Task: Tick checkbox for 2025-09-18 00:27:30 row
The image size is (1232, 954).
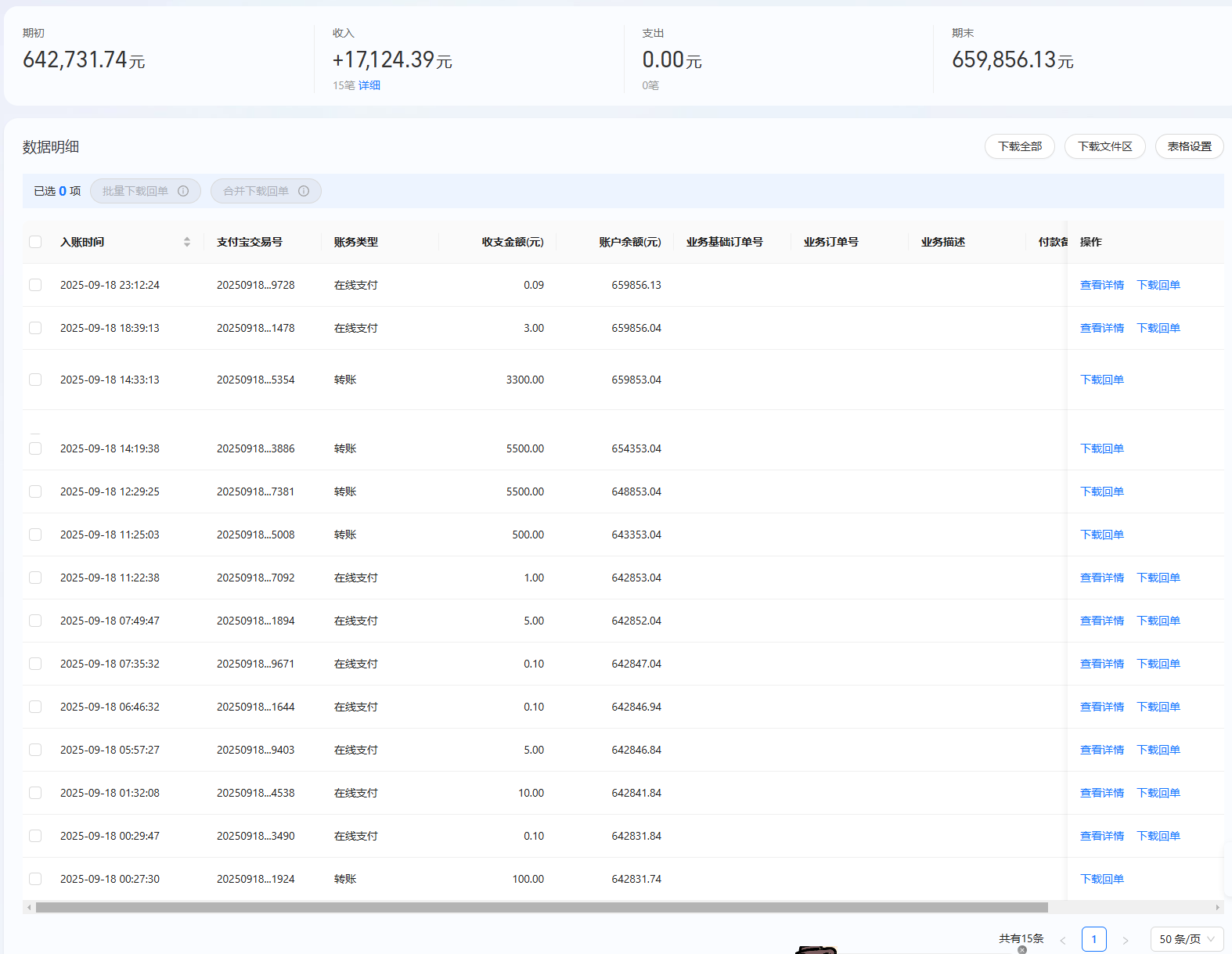Action: [x=35, y=879]
